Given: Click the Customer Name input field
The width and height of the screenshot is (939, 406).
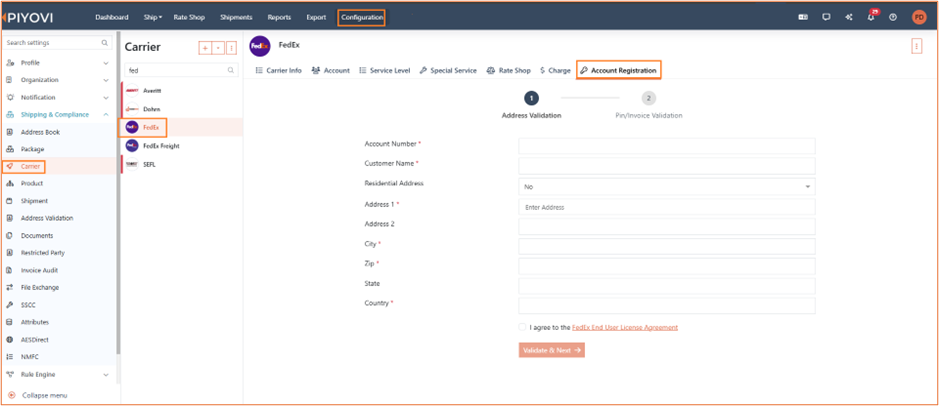Looking at the screenshot, I should click(667, 166).
